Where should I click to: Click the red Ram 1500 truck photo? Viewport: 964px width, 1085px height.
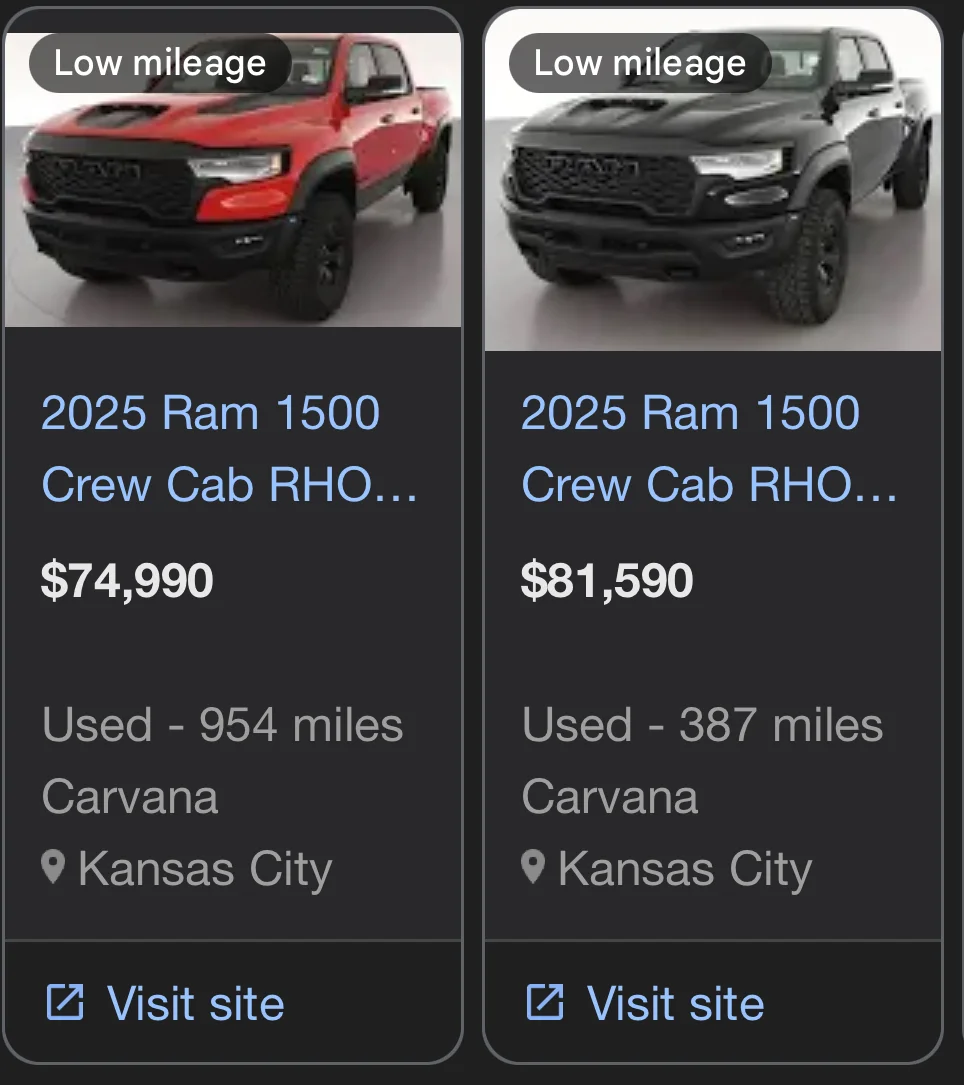click(x=233, y=180)
